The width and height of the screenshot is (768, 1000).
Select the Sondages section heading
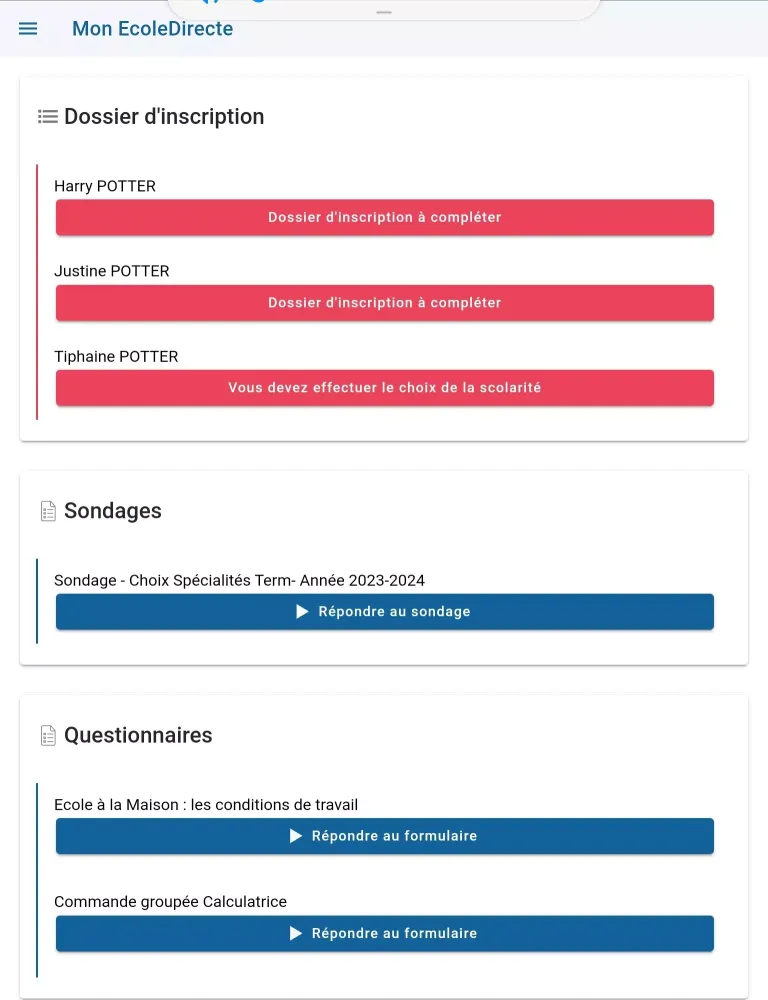(113, 511)
